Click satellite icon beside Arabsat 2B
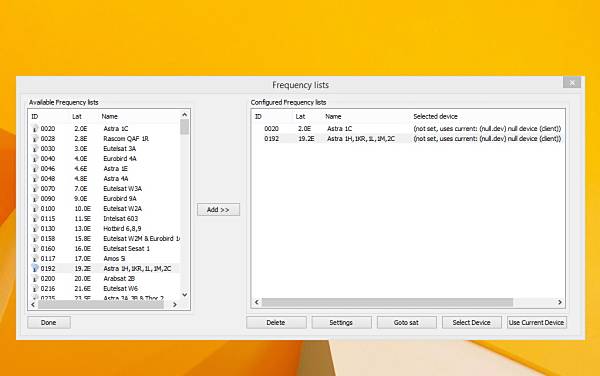 click(x=35, y=278)
